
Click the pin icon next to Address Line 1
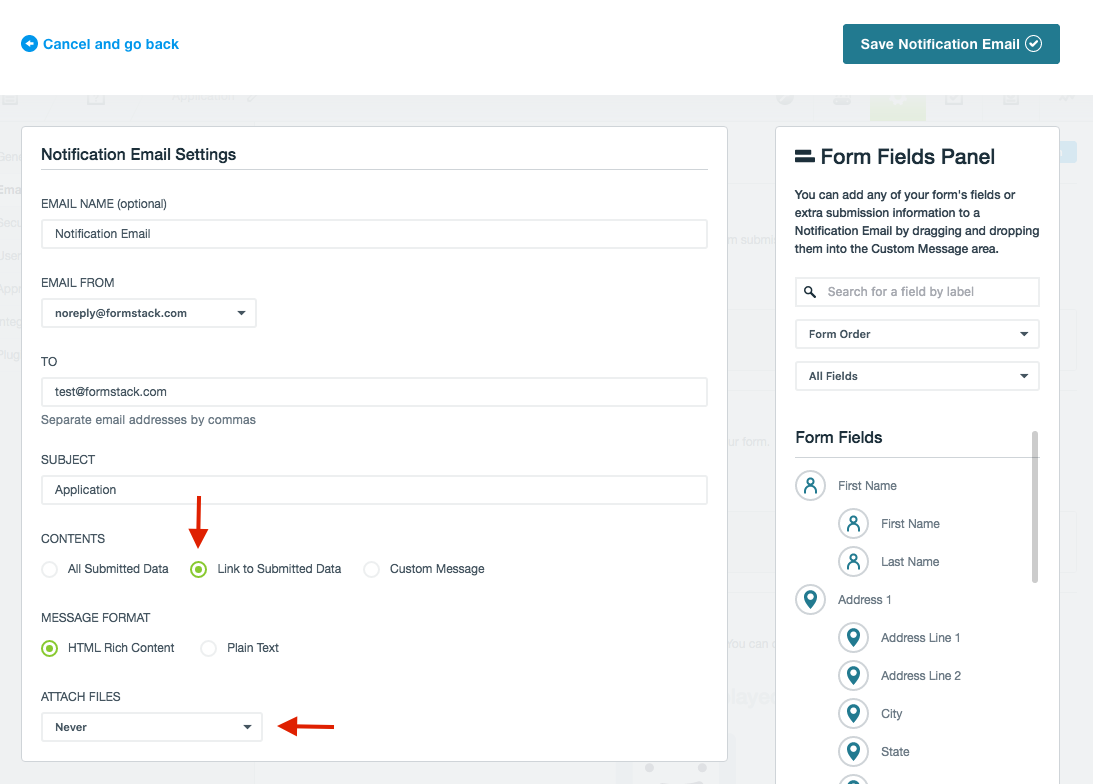point(853,638)
